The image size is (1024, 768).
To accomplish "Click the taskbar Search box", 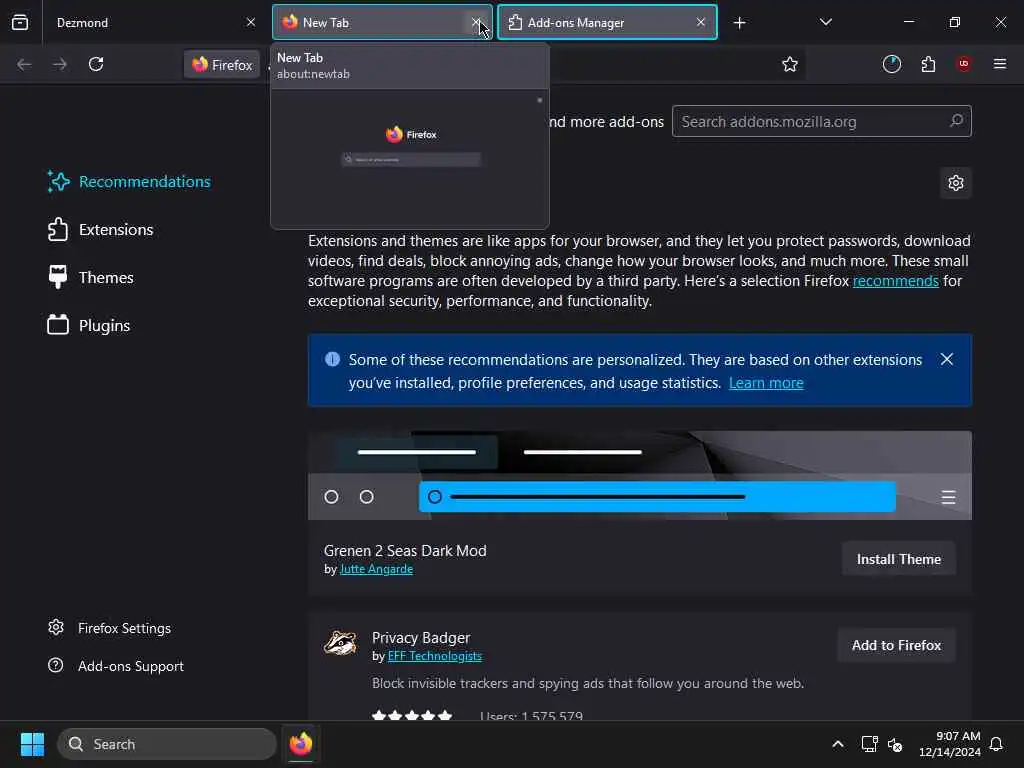I will (167, 744).
